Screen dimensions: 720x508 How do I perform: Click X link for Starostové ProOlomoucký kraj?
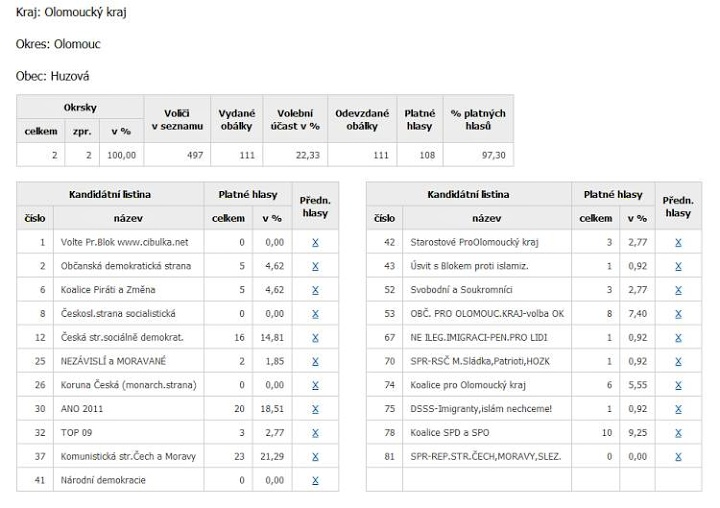(678, 243)
